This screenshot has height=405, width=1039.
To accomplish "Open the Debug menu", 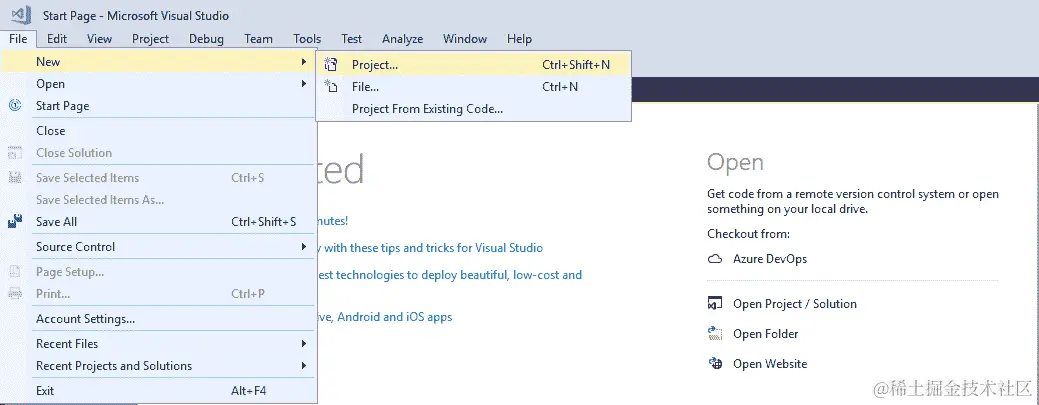I will (x=206, y=39).
